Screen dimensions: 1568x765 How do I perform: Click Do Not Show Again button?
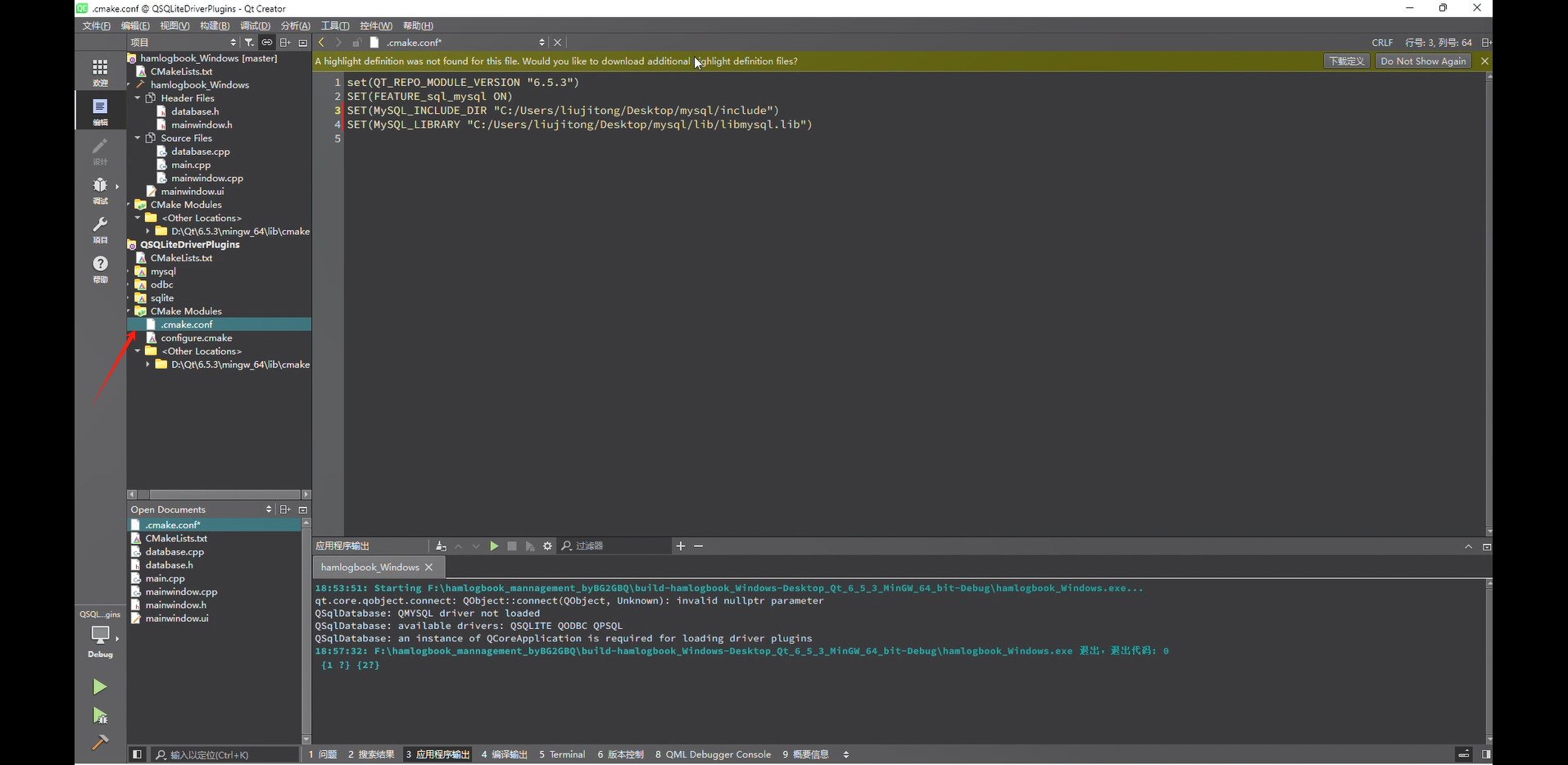tap(1423, 61)
